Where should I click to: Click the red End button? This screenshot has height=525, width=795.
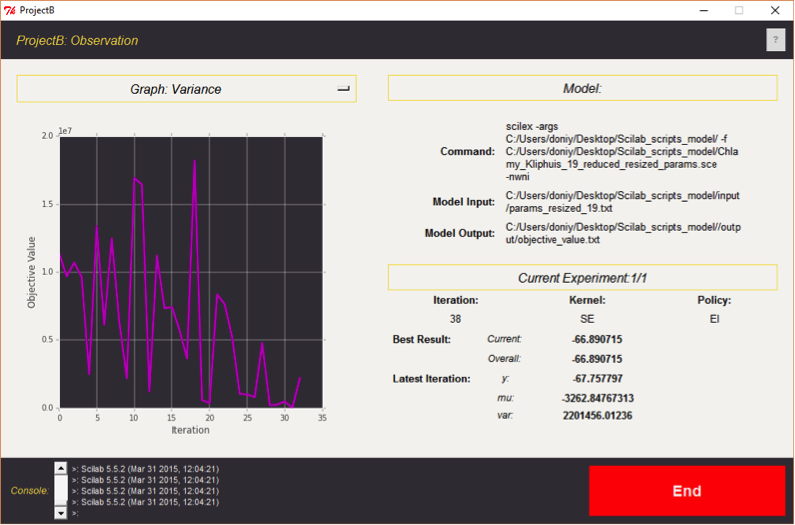(687, 491)
